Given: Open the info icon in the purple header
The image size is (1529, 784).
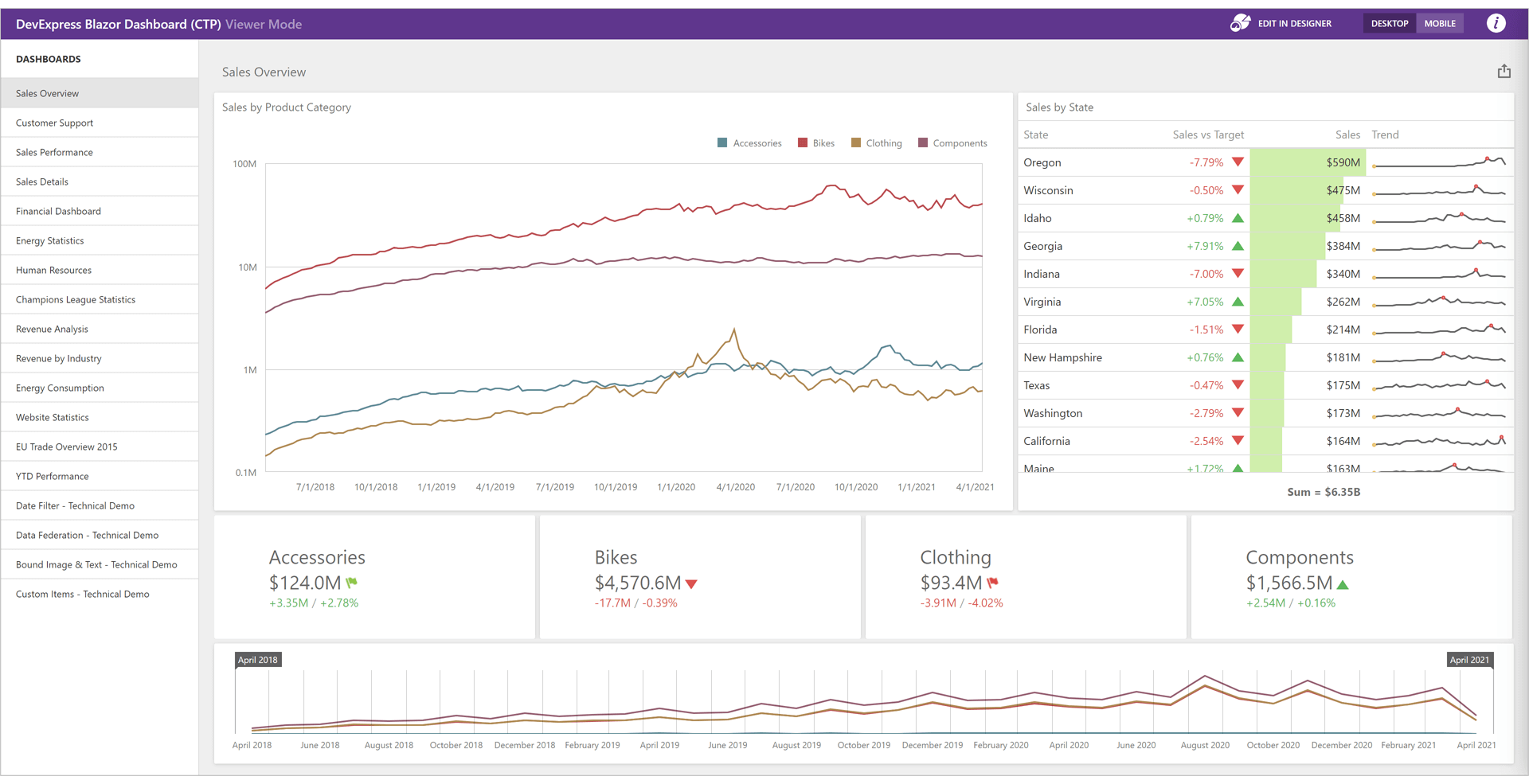Looking at the screenshot, I should tap(1496, 23).
